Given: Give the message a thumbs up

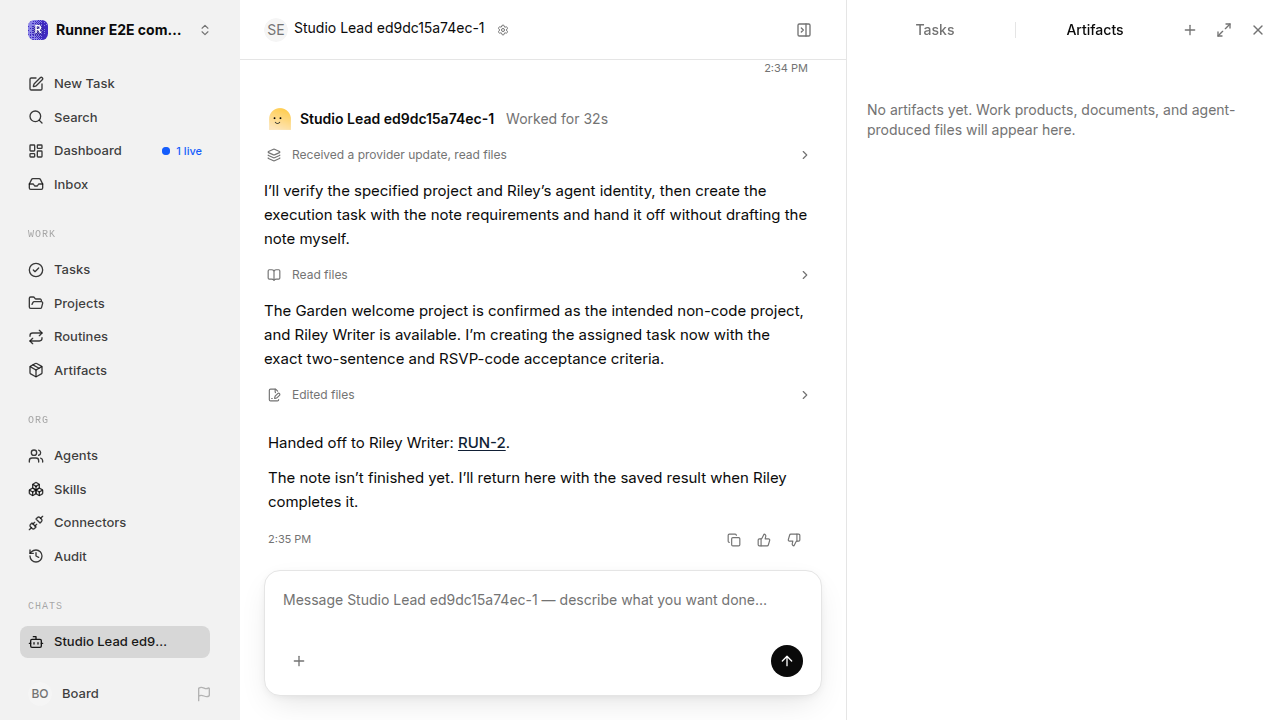Looking at the screenshot, I should 764,540.
